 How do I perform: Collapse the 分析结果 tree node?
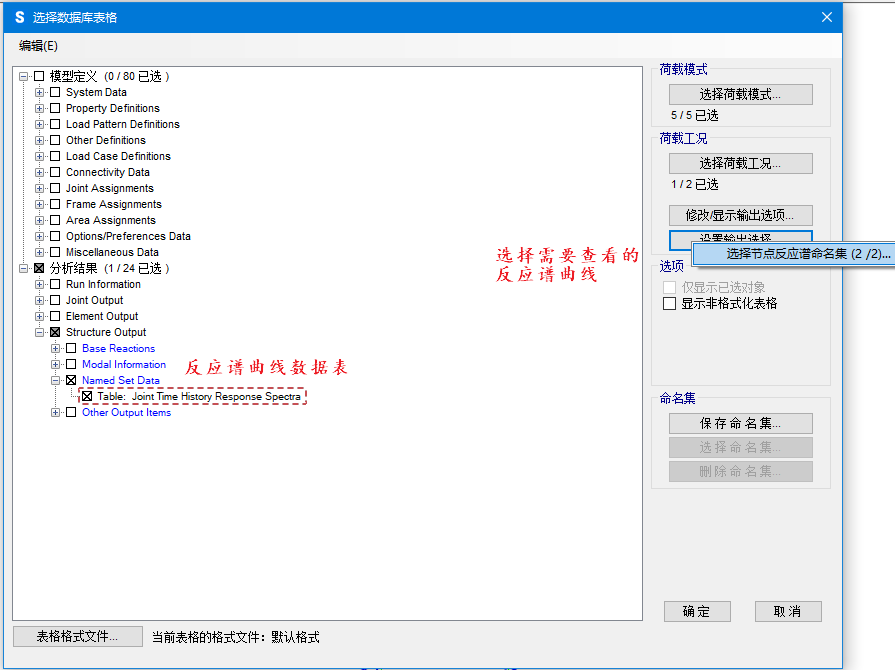[24, 268]
